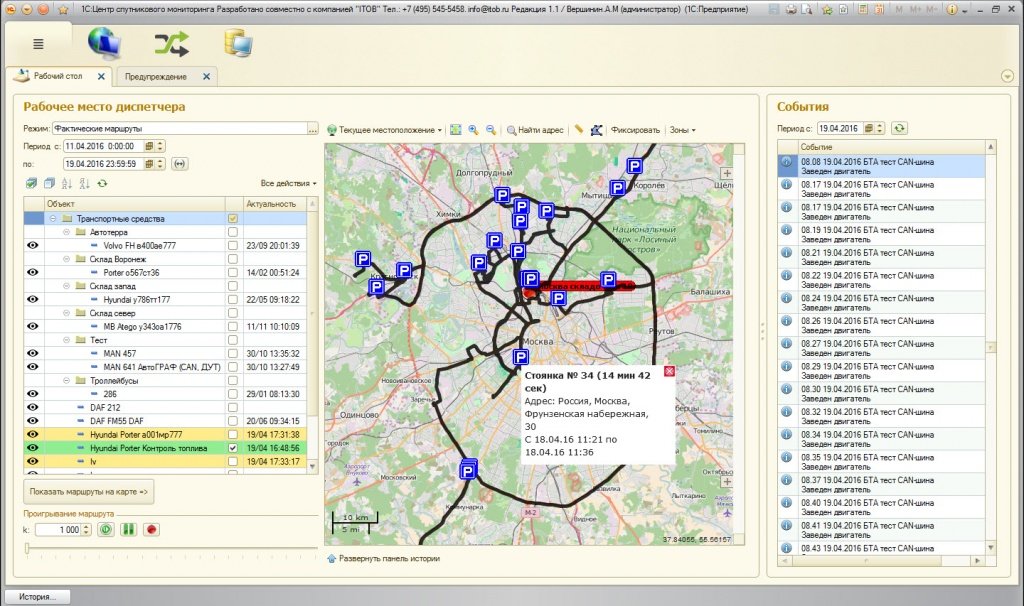Sort objects ascending A-Я
The image size is (1024, 606).
pyautogui.click(x=67, y=183)
